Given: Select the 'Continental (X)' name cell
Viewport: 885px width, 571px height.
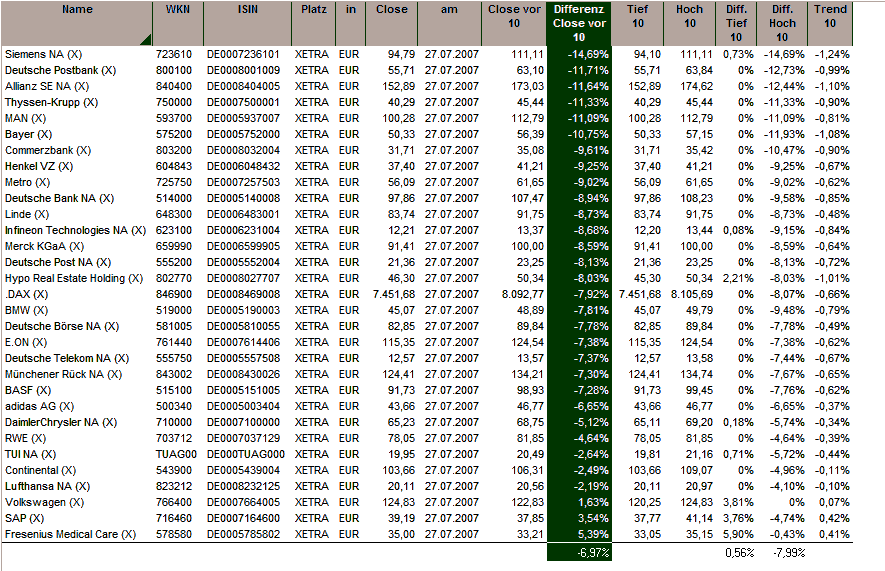Looking at the screenshot, I should click(x=40, y=470).
